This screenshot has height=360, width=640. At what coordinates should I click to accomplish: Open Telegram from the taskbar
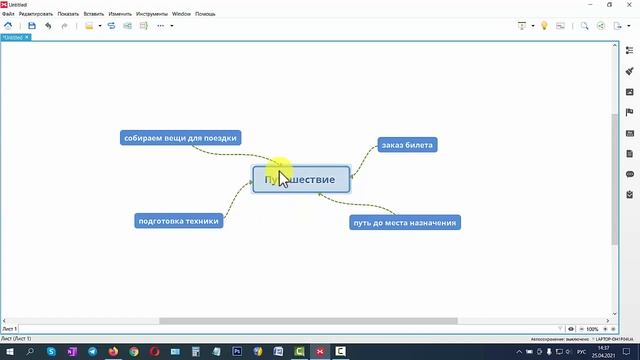pos(93,351)
